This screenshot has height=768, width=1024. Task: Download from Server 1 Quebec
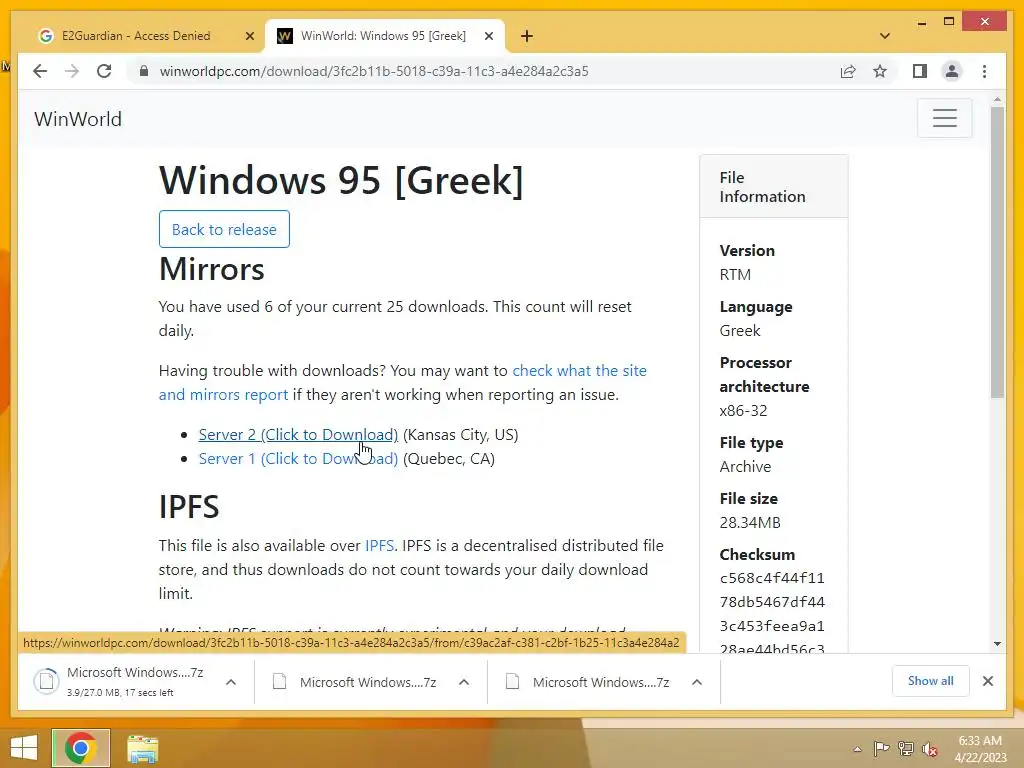tap(298, 458)
